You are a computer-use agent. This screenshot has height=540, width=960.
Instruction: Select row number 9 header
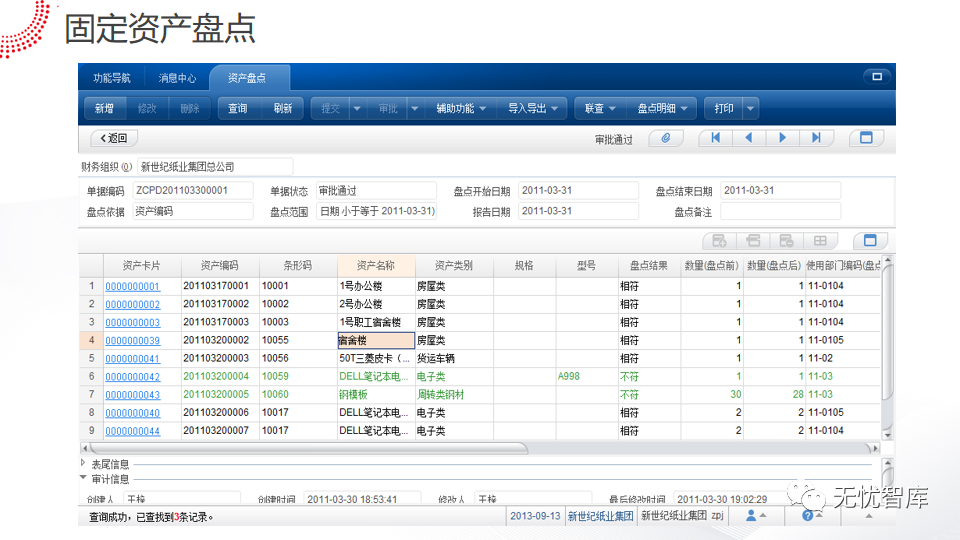(x=91, y=430)
